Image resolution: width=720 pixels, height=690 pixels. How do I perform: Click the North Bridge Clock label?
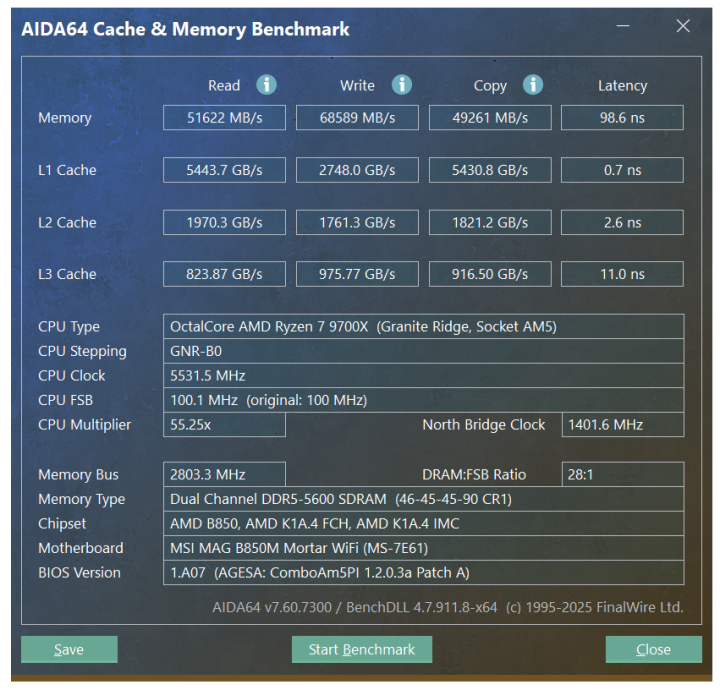[484, 425]
